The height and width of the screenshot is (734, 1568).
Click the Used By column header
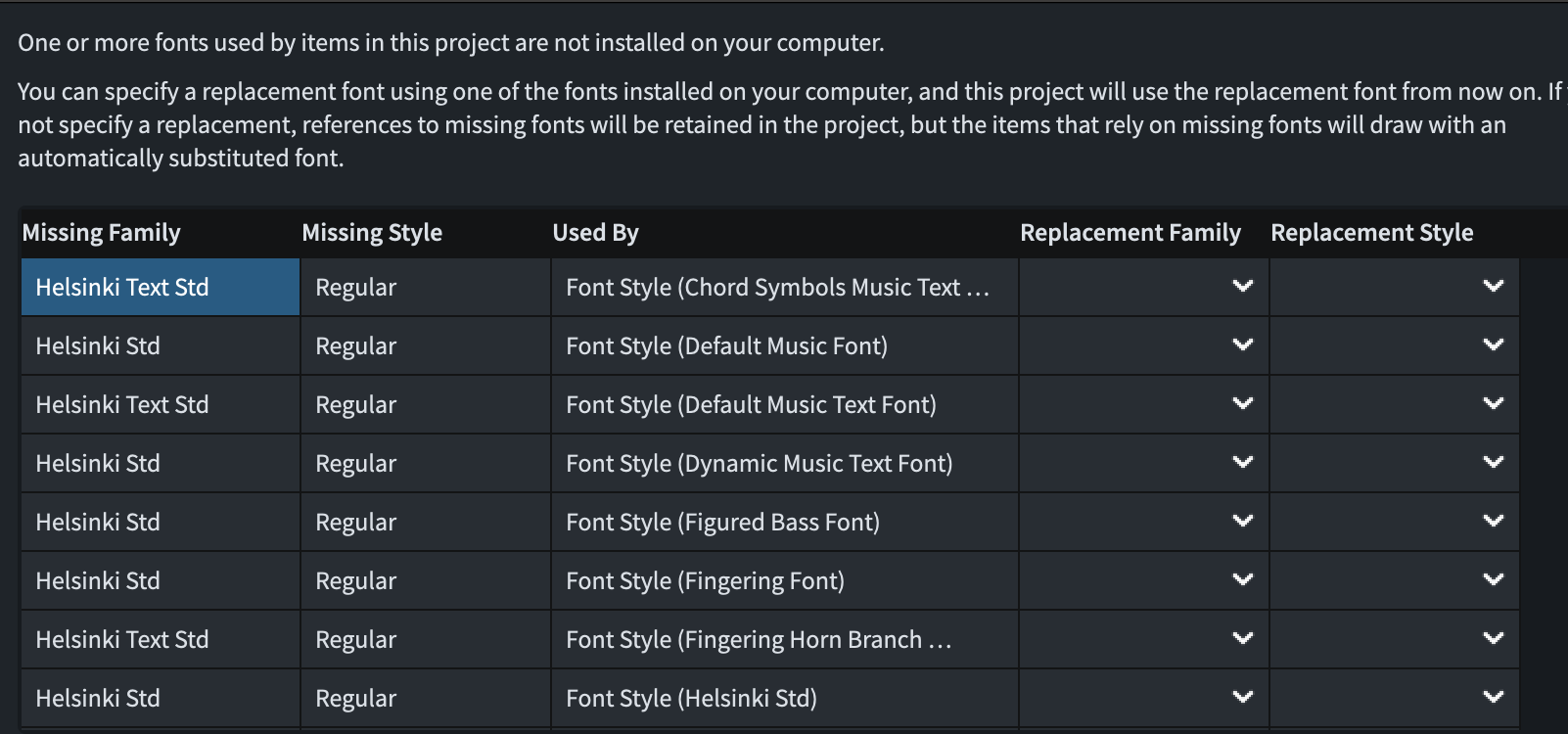[x=595, y=233]
